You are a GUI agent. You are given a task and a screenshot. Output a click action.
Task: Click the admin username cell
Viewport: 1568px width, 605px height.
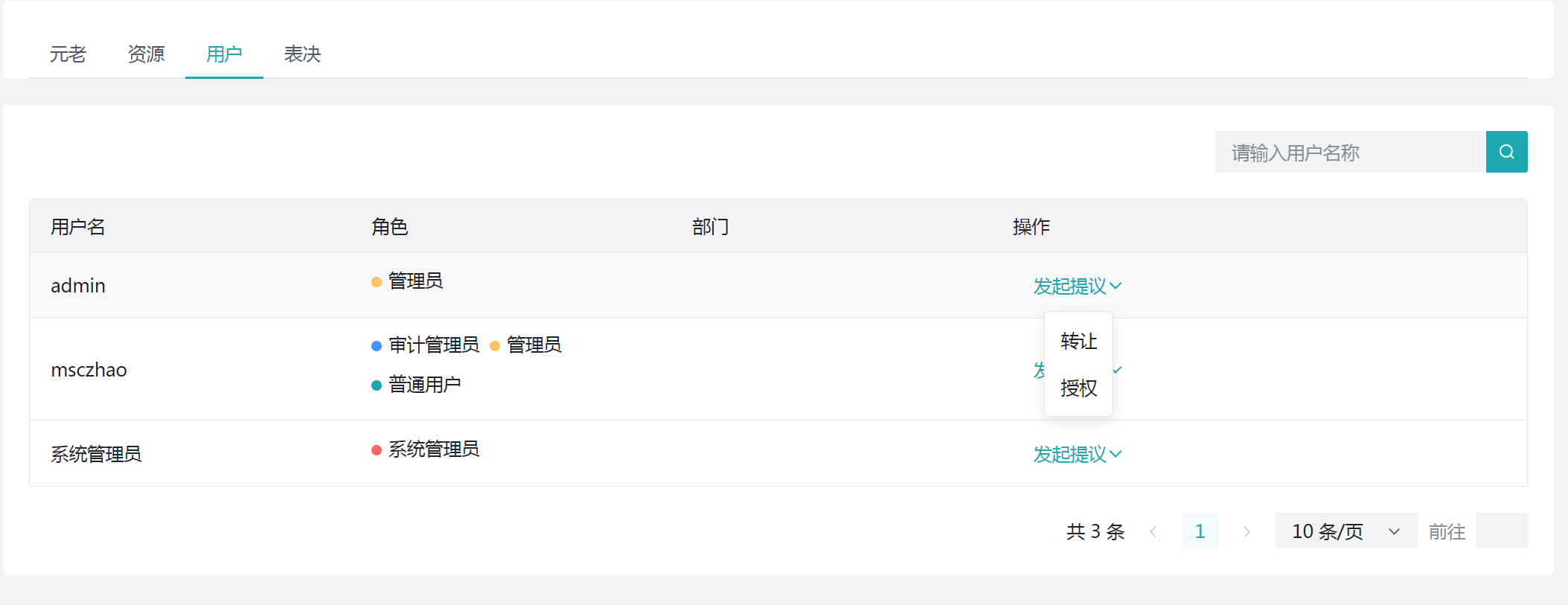coord(78,286)
